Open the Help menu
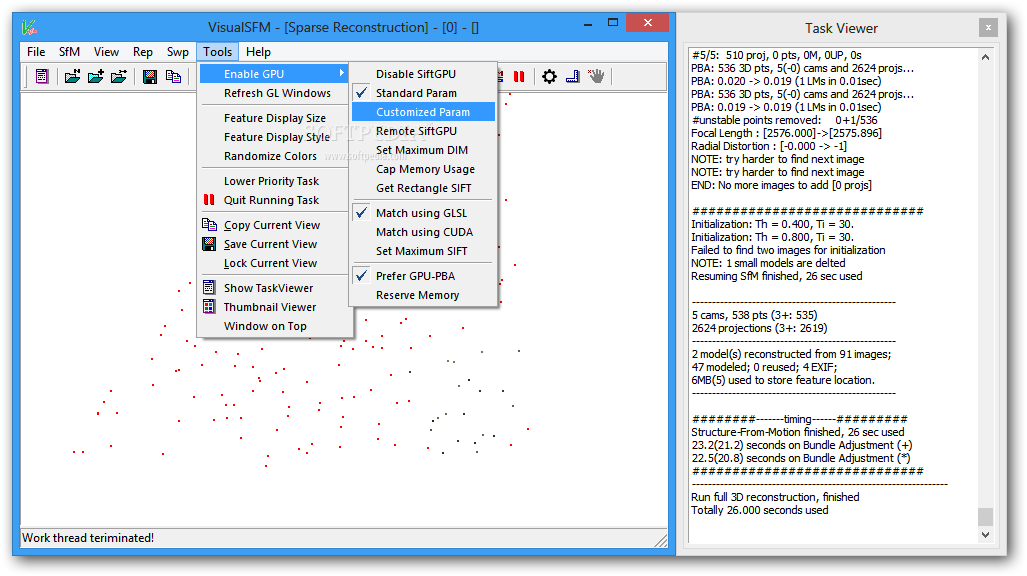This screenshot has width=1027, height=576. coord(258,52)
